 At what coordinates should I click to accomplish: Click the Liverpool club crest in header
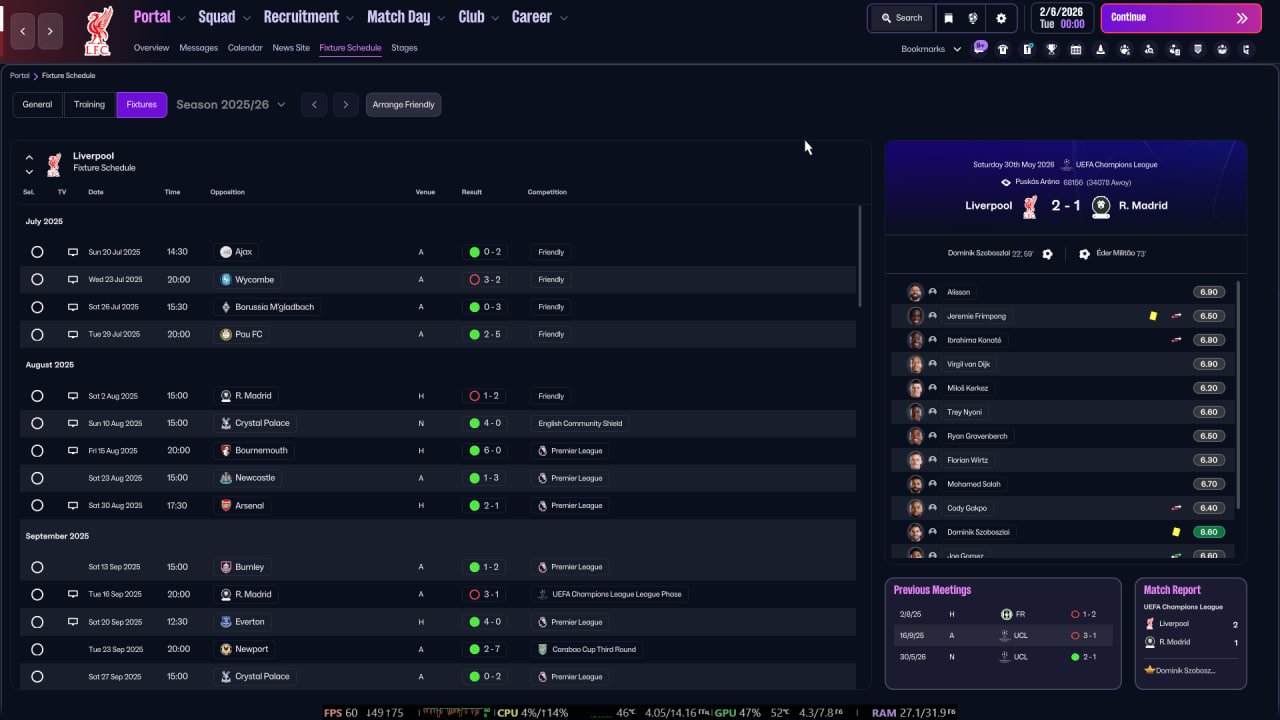click(x=97, y=31)
